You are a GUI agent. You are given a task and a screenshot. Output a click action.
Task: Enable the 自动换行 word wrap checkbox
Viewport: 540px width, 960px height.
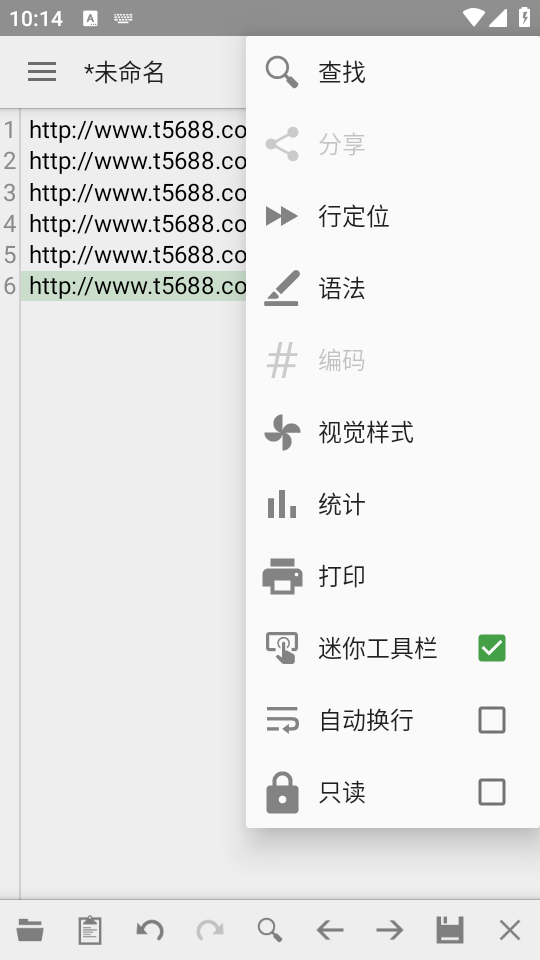(x=492, y=720)
